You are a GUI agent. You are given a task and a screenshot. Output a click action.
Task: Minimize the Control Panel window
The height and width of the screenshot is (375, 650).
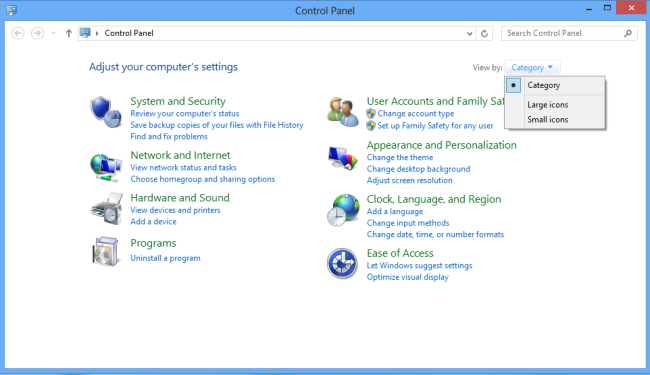point(589,9)
